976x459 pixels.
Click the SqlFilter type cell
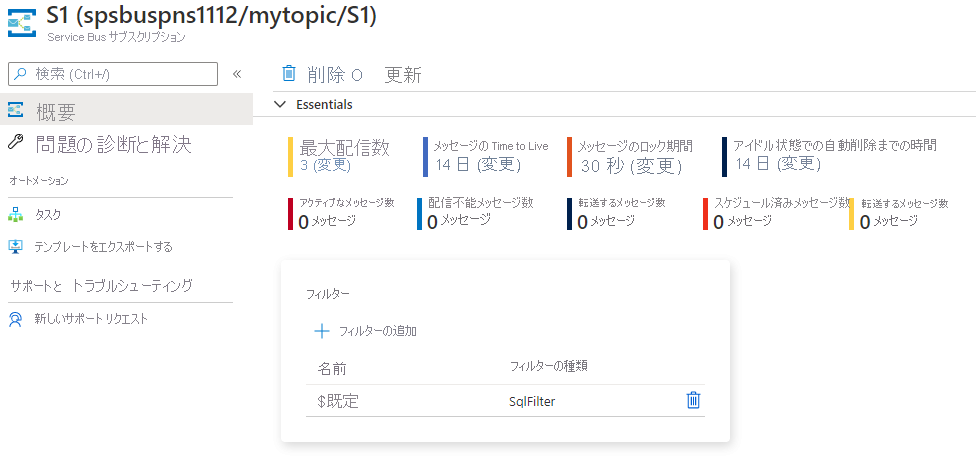point(532,402)
